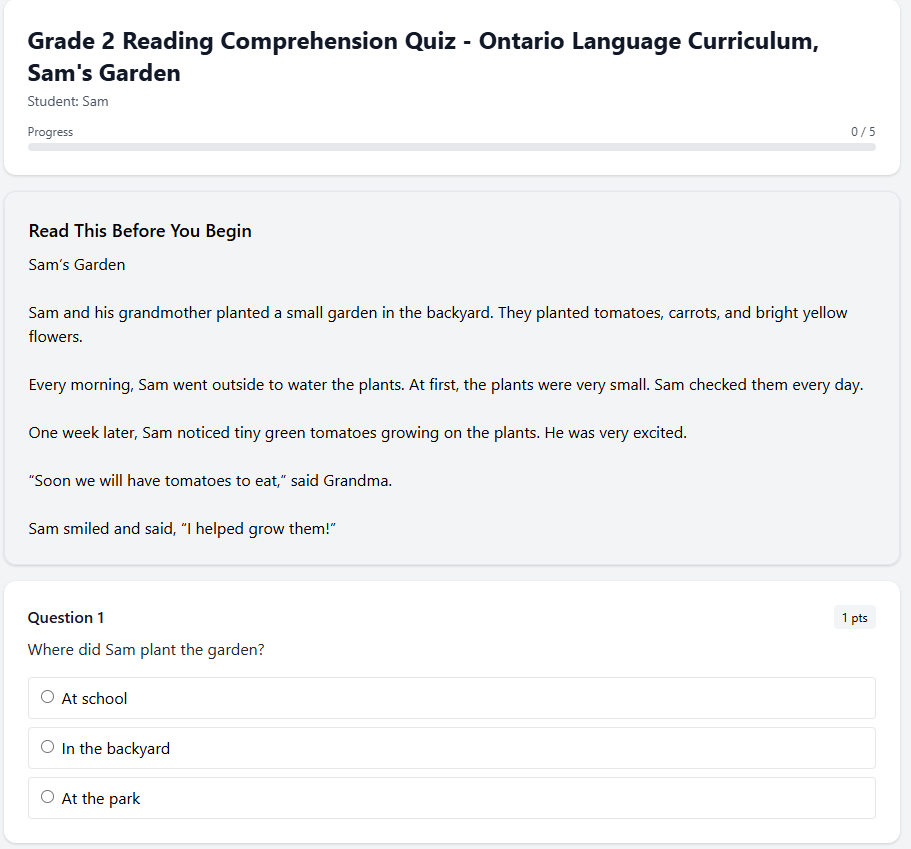
Task: Choose "In the backyard" as the answer
Action: click(x=47, y=746)
